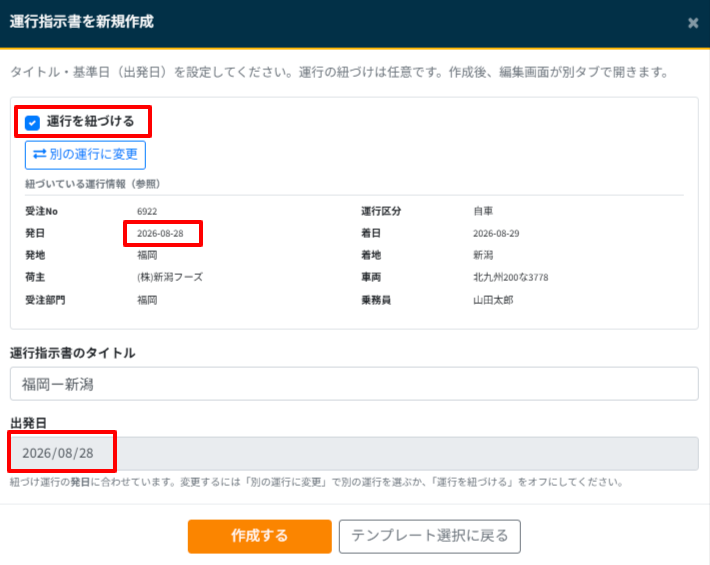Screen dimensions: 710x565
Task: Click the disabled 出発日 date field
Action: [x=354, y=453]
